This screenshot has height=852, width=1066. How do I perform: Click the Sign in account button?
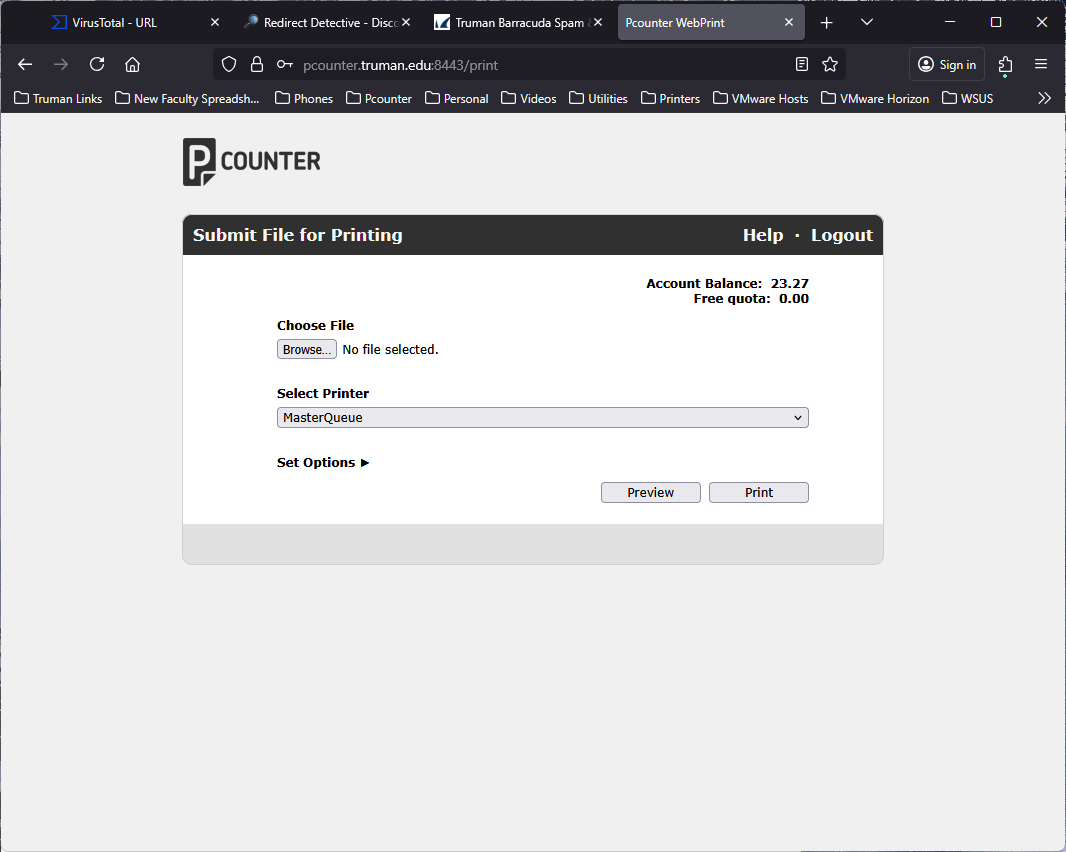click(x=947, y=65)
